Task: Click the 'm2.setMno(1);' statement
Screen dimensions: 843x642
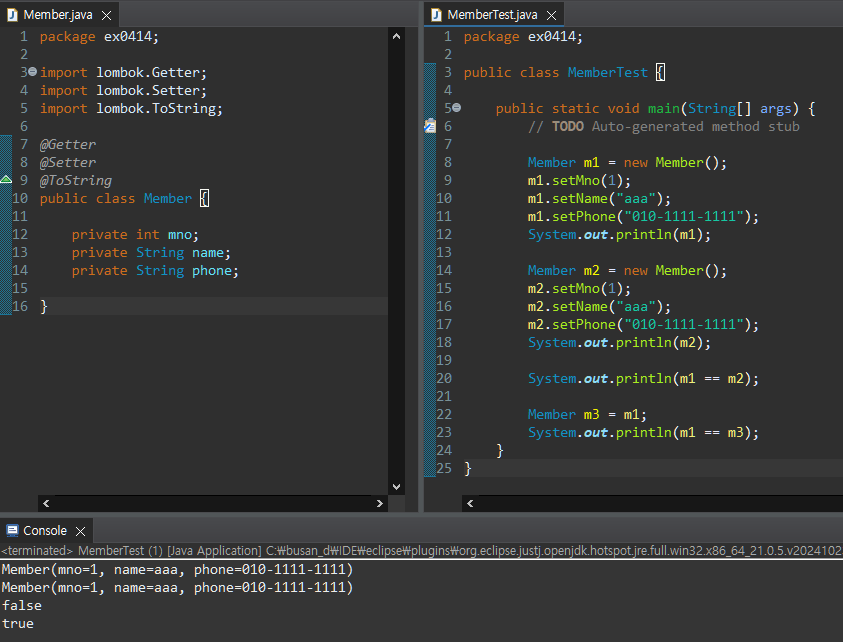Action: click(x=579, y=289)
